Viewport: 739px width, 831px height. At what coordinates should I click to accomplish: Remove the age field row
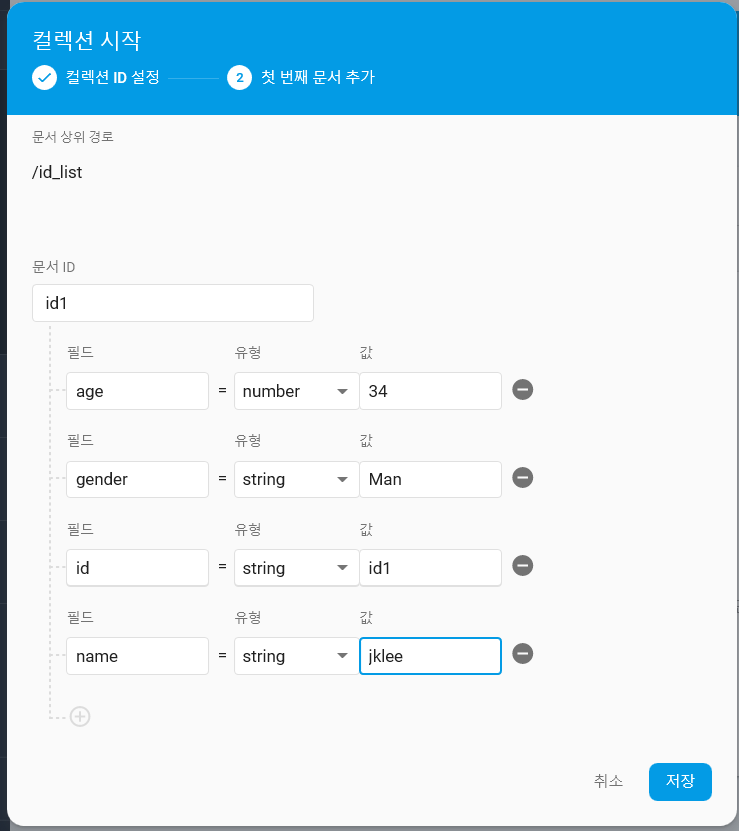(522, 390)
